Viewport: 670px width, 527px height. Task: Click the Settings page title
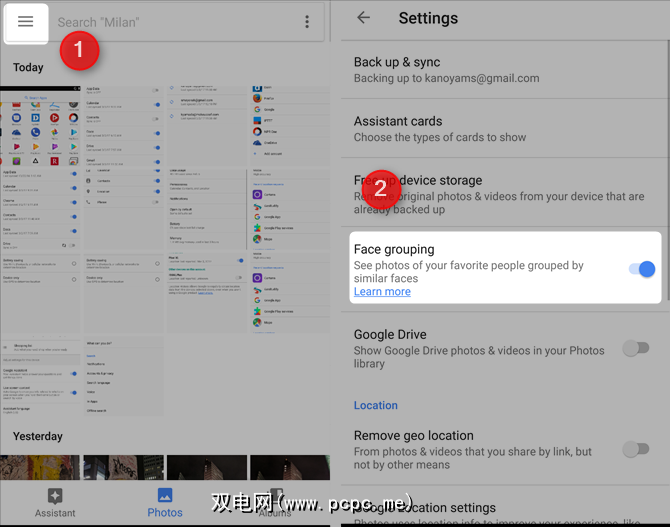tap(428, 18)
